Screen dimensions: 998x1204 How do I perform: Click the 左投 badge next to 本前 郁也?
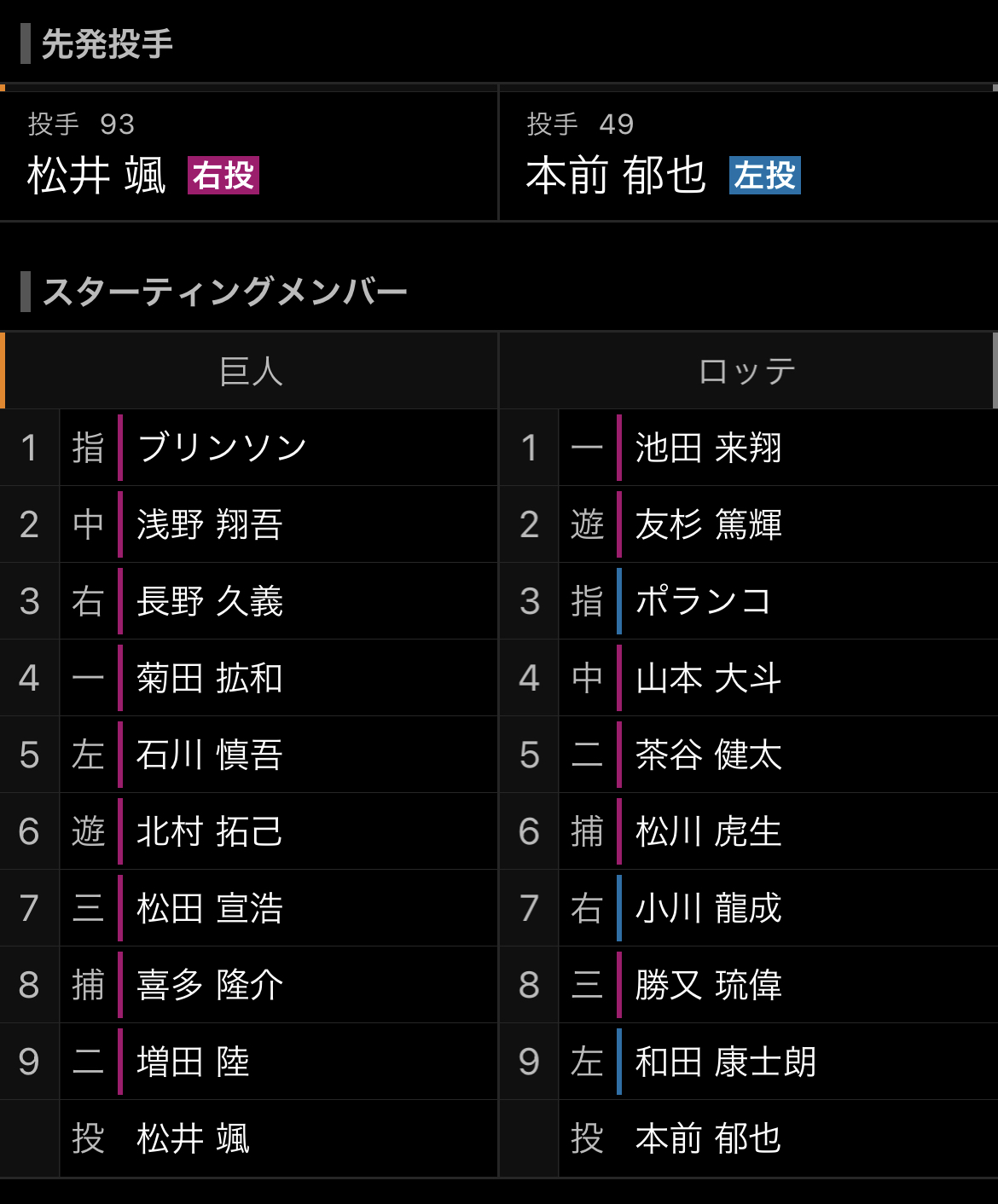click(x=764, y=176)
